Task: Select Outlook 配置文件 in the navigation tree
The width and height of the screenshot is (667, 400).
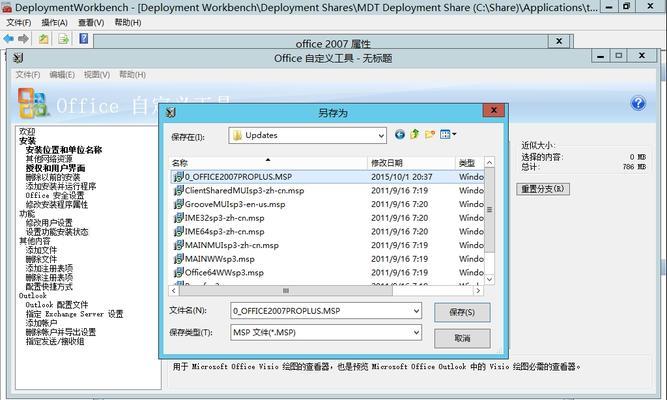Action: 57,305
